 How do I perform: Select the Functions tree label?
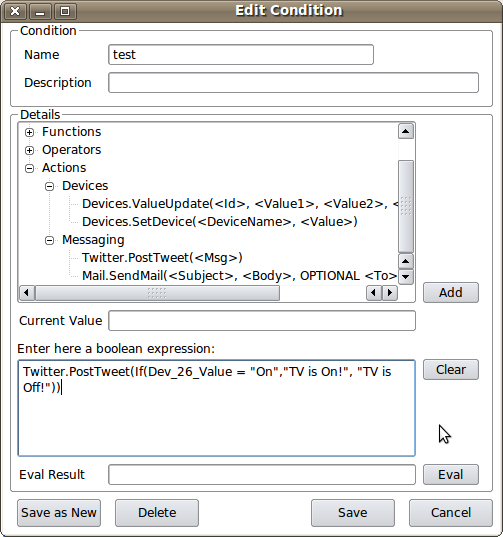(x=72, y=132)
